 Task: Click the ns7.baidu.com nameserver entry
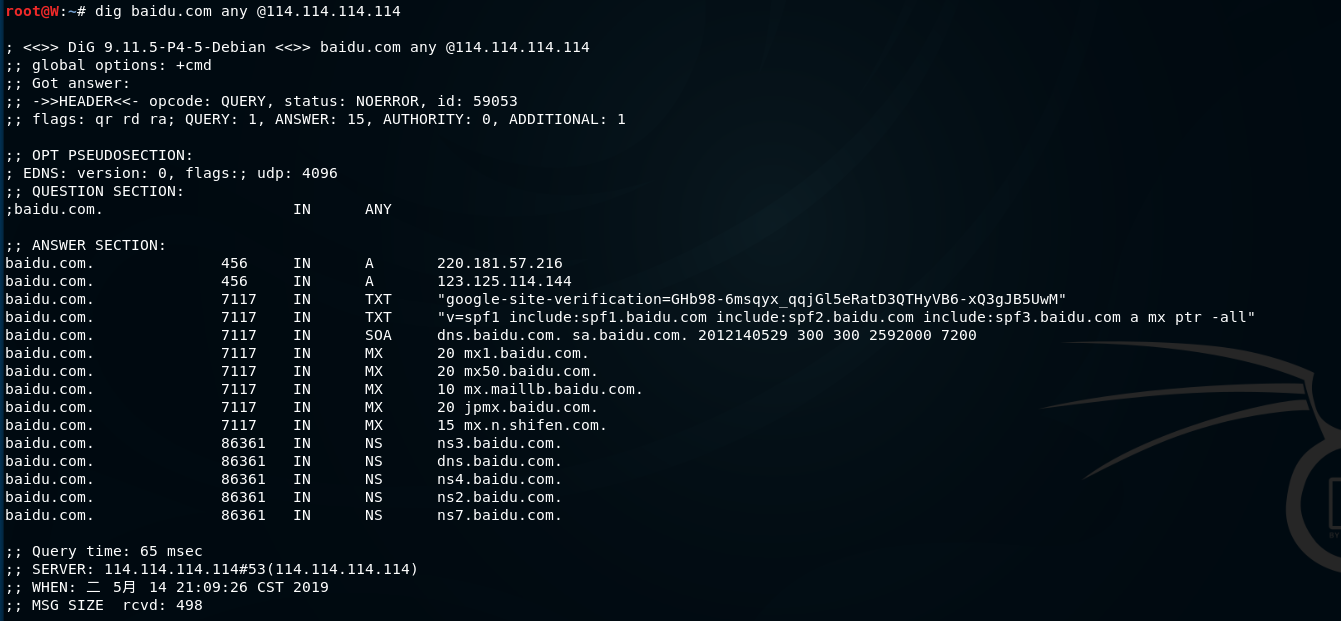[499, 515]
